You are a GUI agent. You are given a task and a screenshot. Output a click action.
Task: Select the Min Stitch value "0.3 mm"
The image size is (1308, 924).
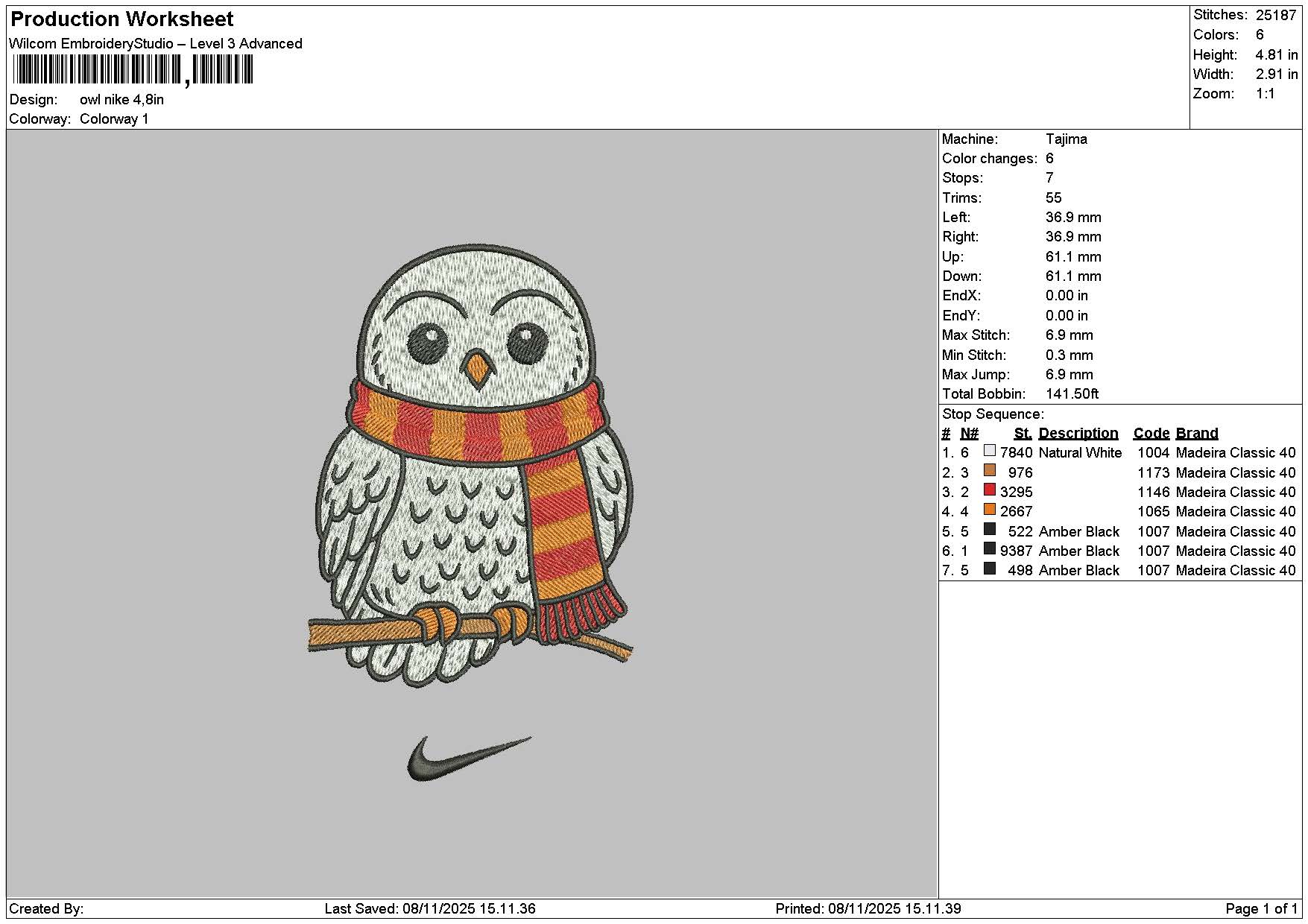(x=1070, y=355)
